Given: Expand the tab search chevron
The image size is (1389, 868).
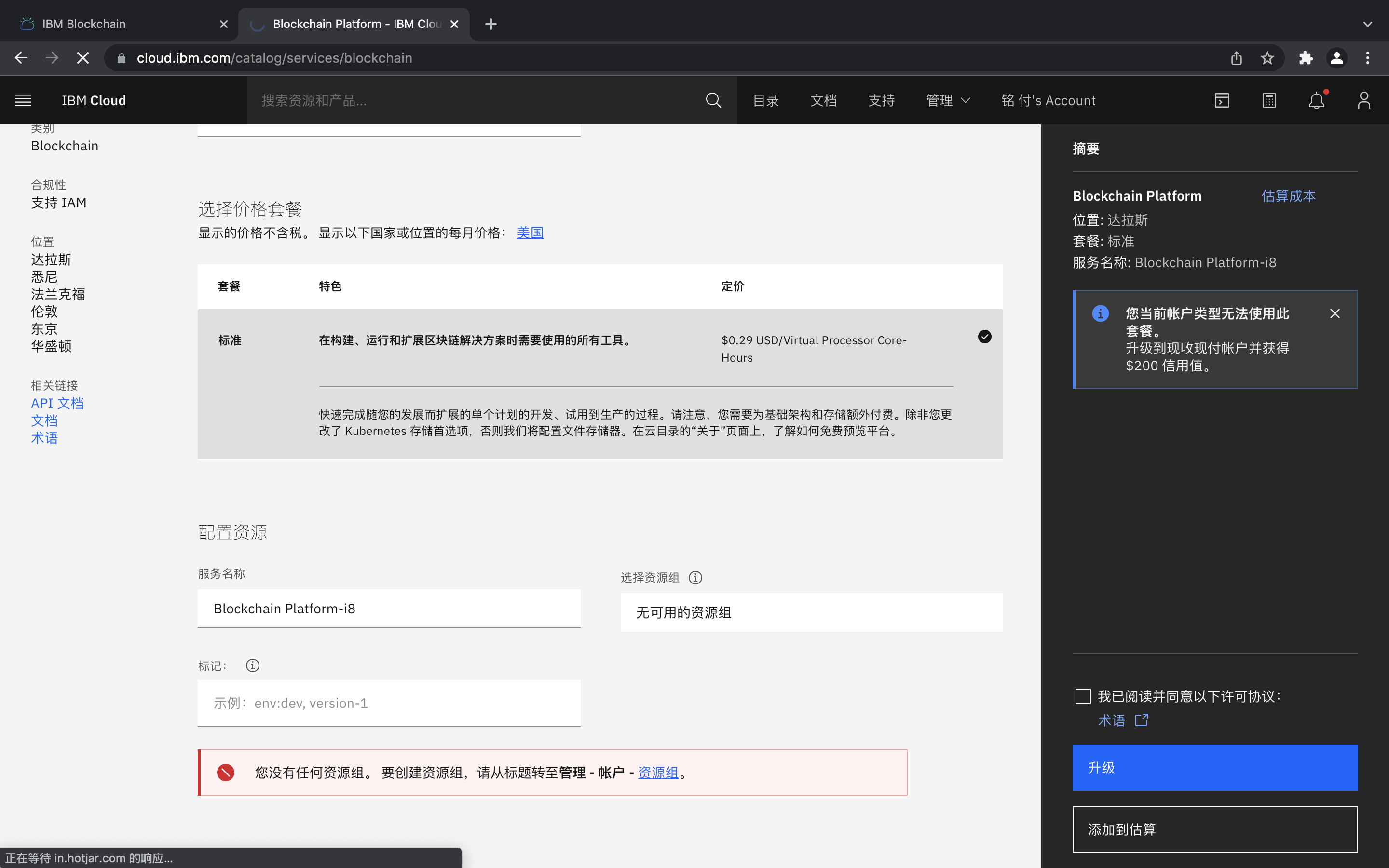Looking at the screenshot, I should (1368, 24).
